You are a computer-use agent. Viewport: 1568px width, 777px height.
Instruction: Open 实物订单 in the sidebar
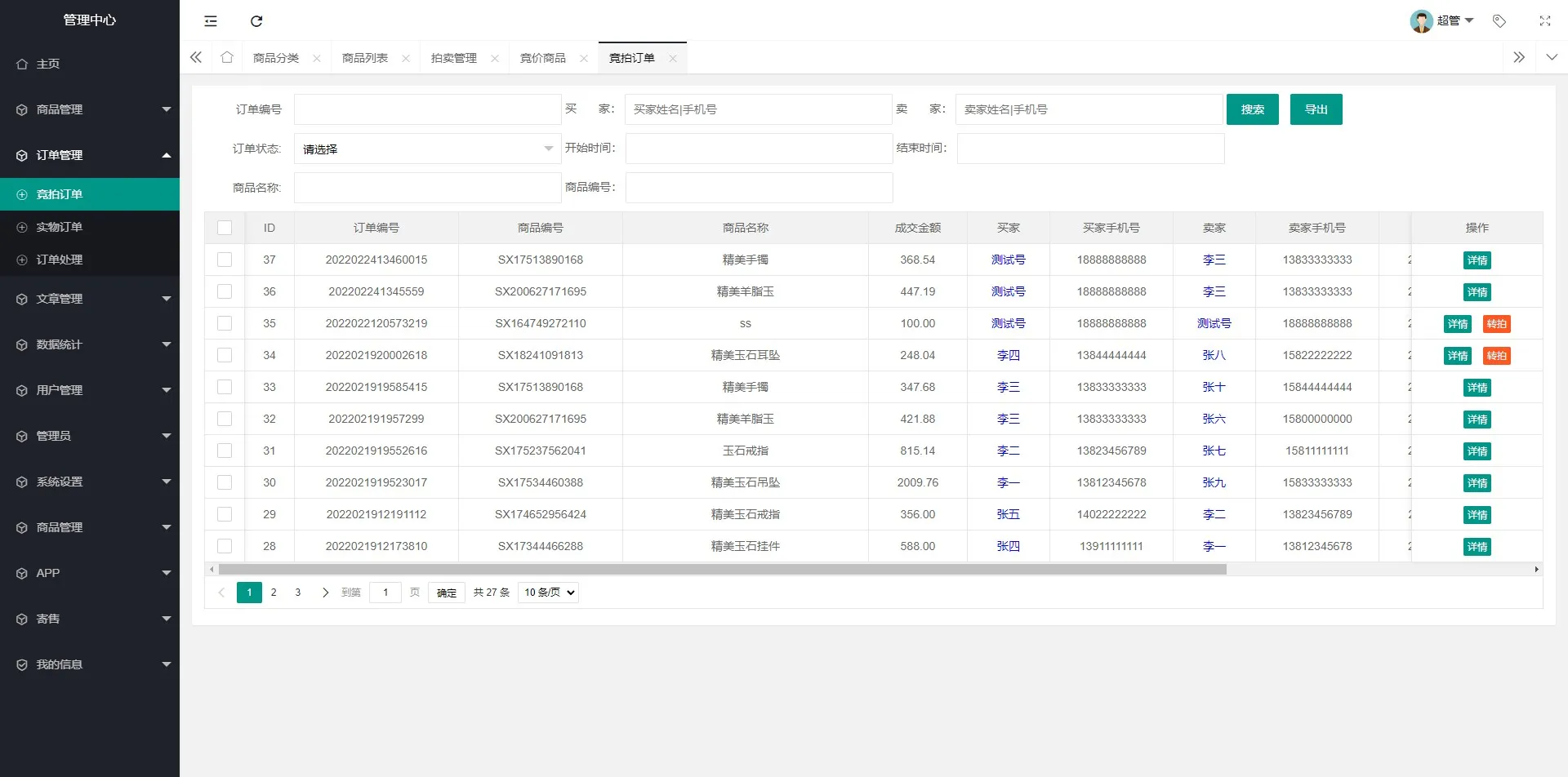pyautogui.click(x=60, y=227)
